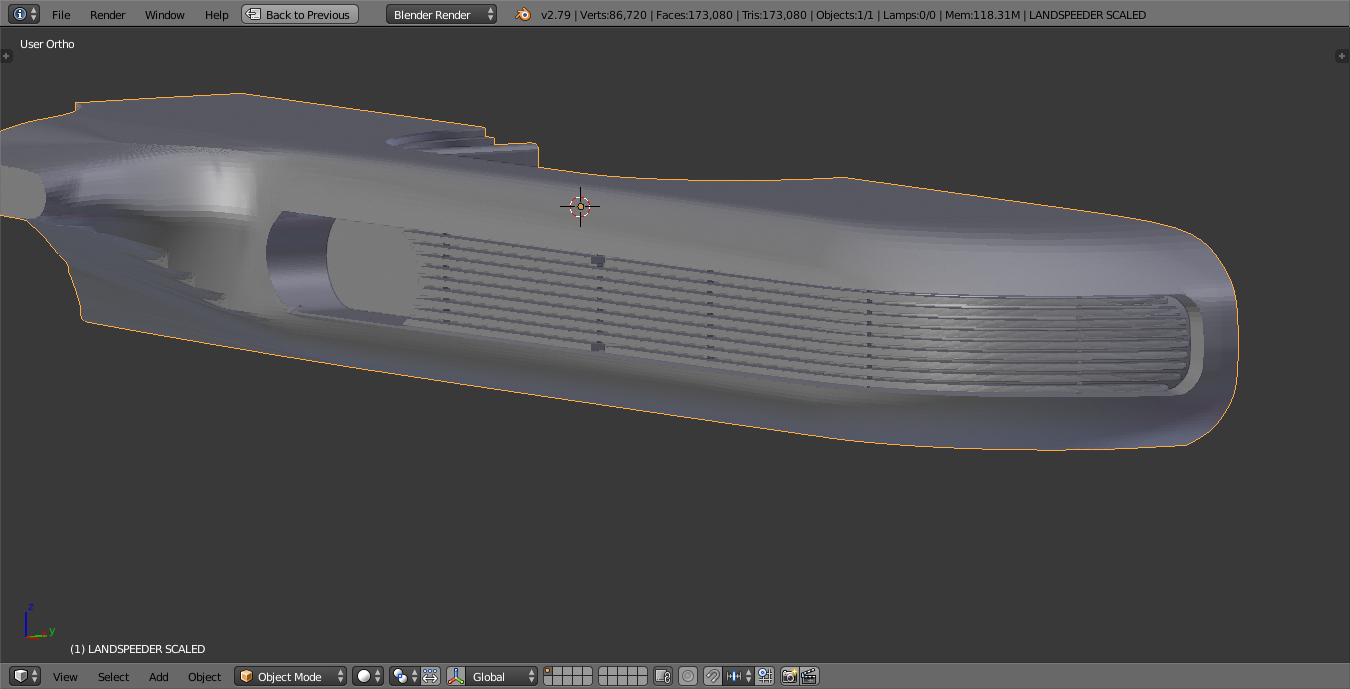
Task: Click the OpenGL render animation clapper icon
Action: click(x=809, y=677)
